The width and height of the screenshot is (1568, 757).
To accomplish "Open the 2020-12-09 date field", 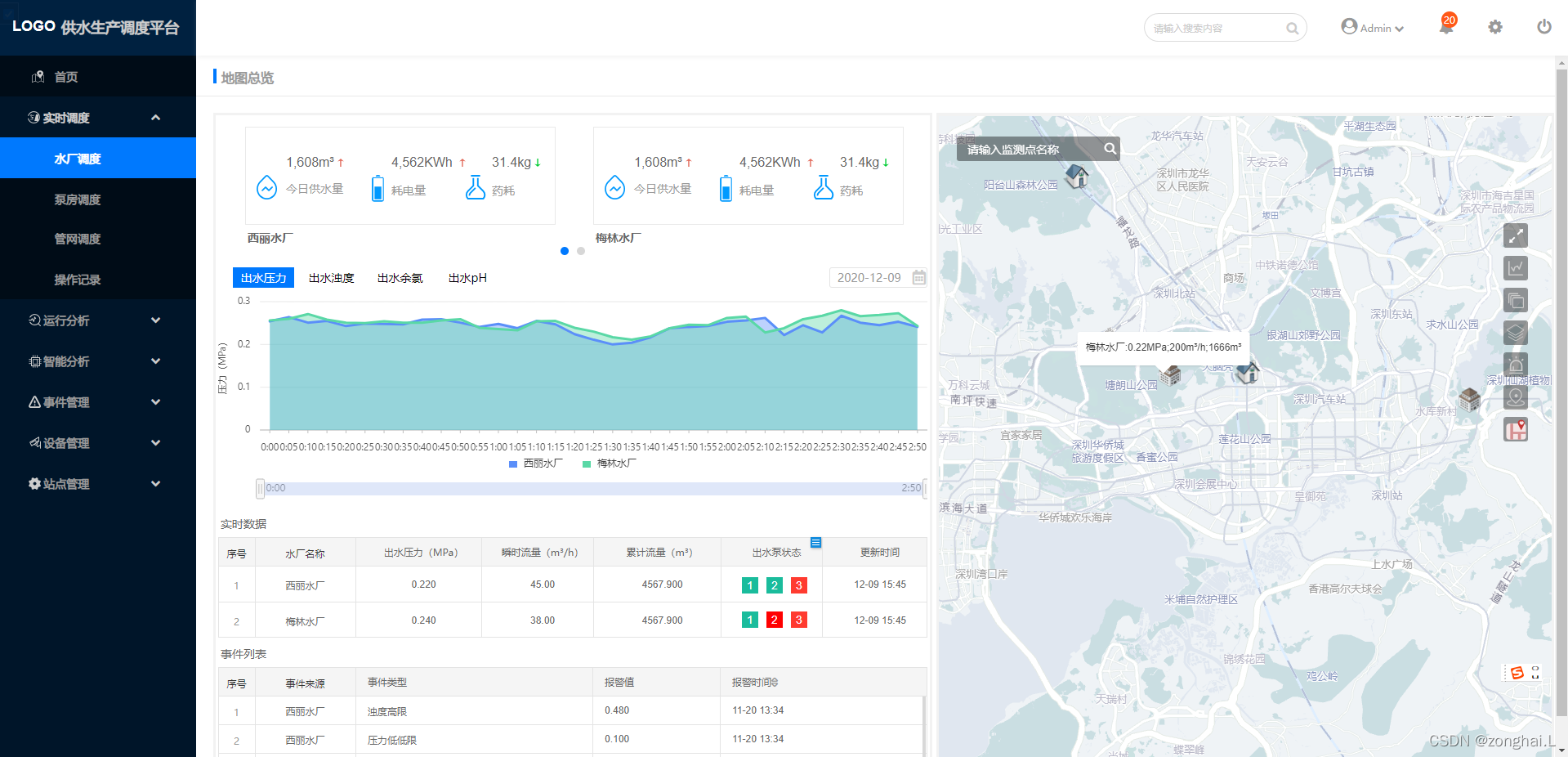I will click(878, 278).
